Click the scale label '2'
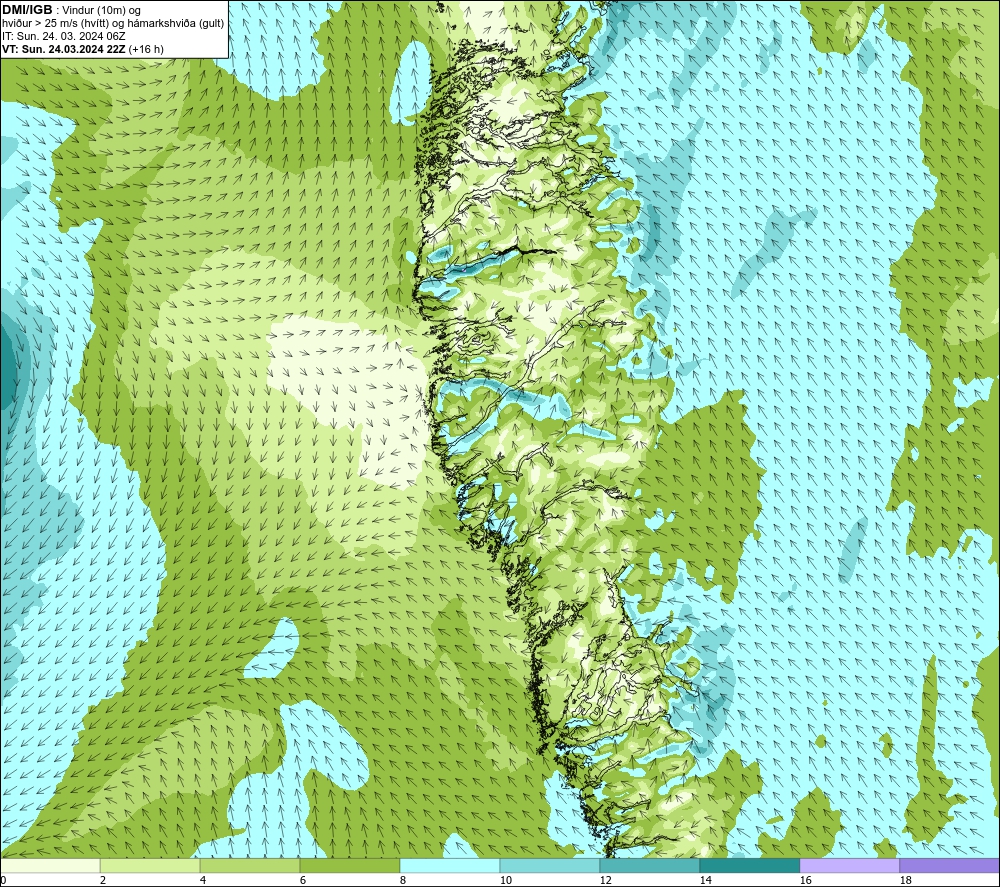The height and width of the screenshot is (887, 1000). [x=103, y=881]
